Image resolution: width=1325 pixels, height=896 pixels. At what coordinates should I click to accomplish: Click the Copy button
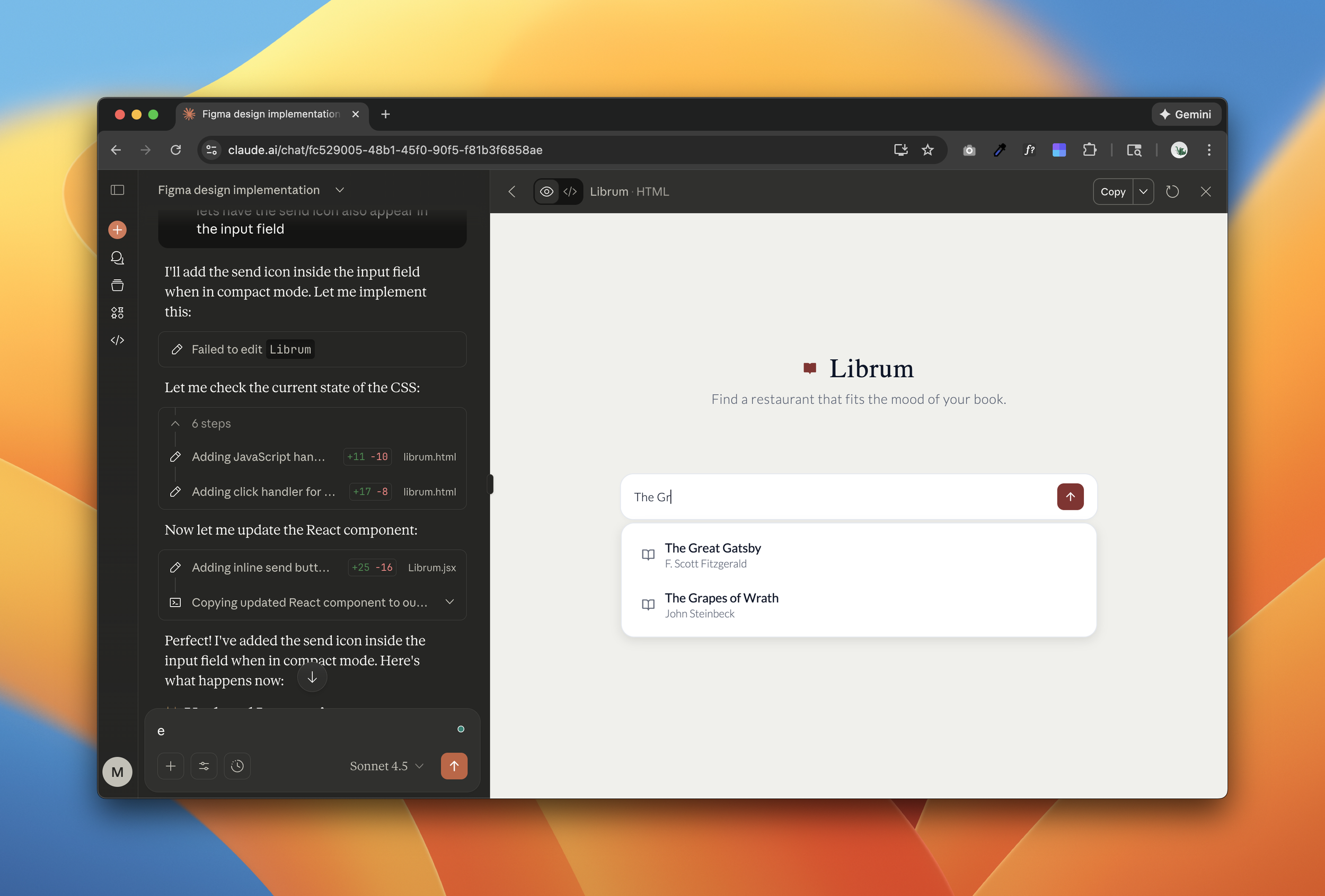tap(1112, 191)
